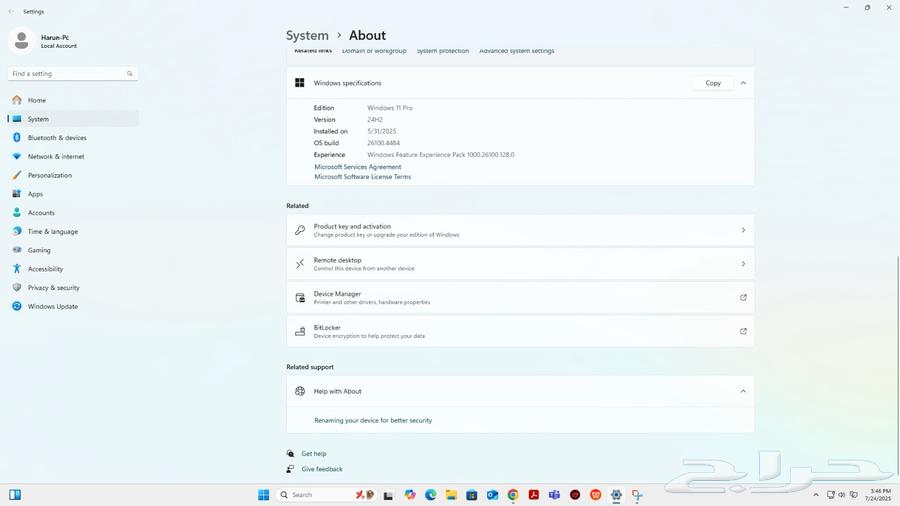The height and width of the screenshot is (506, 900).
Task: Click the volume speaker tray icon
Action: 841,495
